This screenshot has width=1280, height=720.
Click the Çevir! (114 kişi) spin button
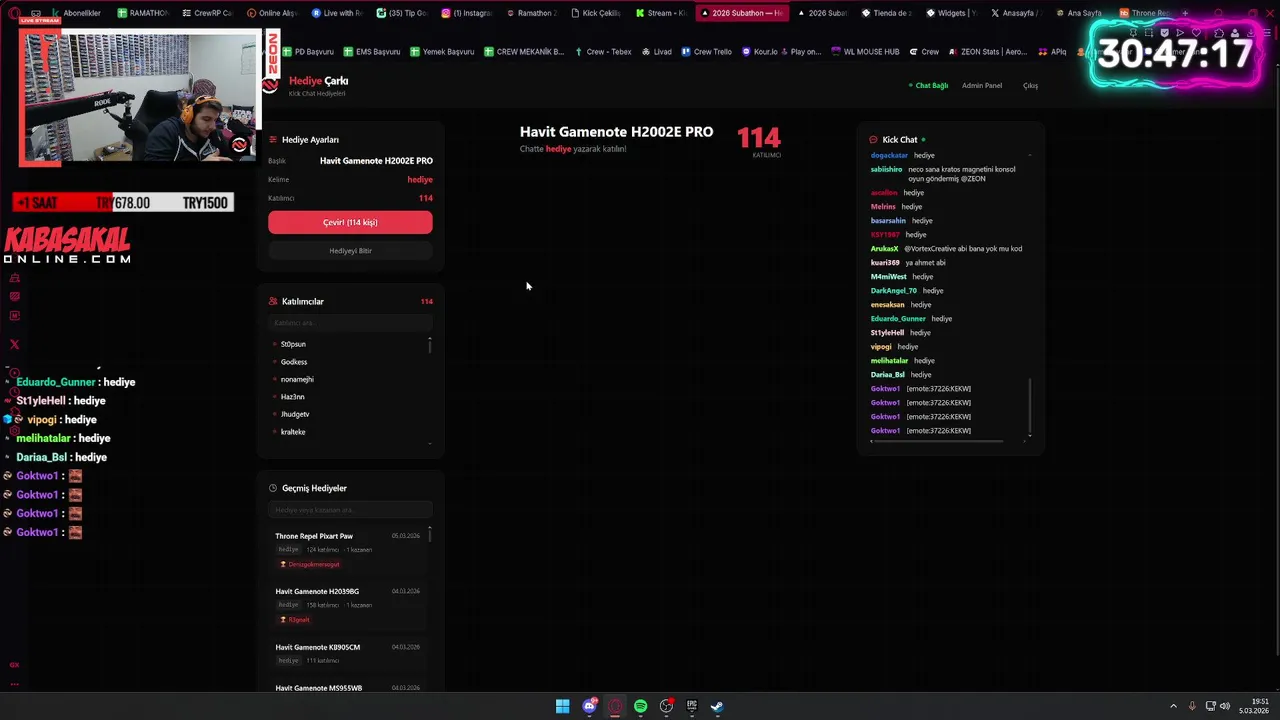(350, 222)
